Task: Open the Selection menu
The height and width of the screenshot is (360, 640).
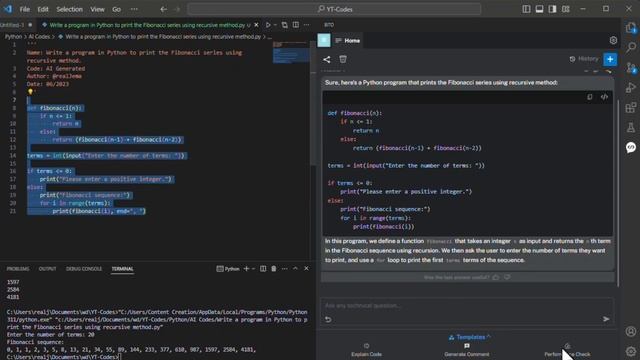Action: [x=69, y=9]
